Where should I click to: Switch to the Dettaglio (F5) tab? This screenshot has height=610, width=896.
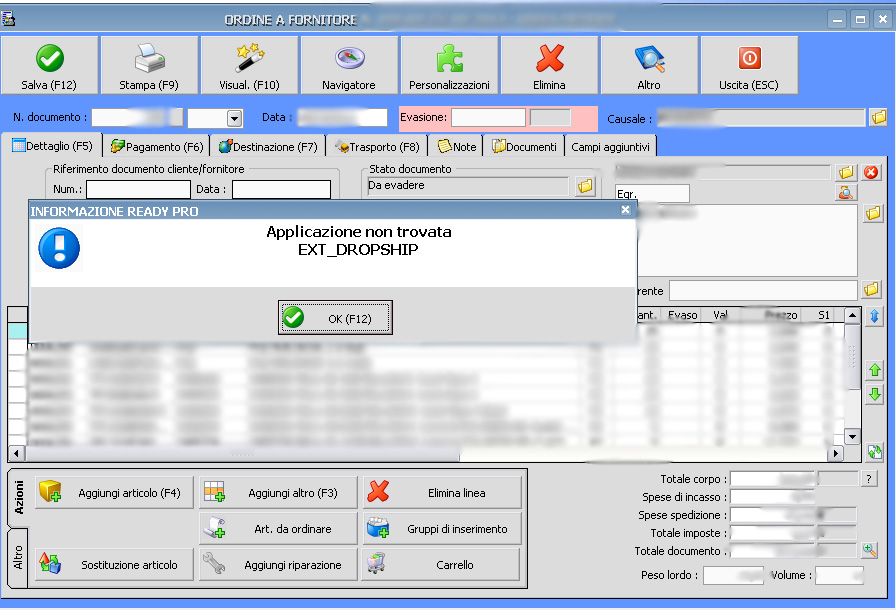[x=53, y=146]
